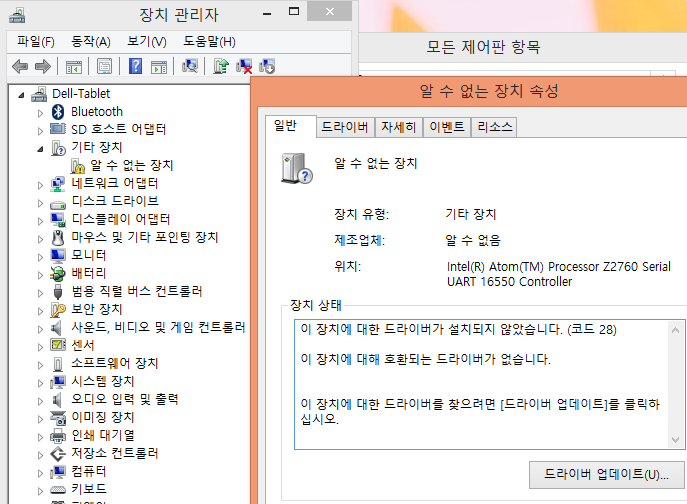Click the Device Manager title bar icon
This screenshot has height=504, width=687.
point(17,15)
